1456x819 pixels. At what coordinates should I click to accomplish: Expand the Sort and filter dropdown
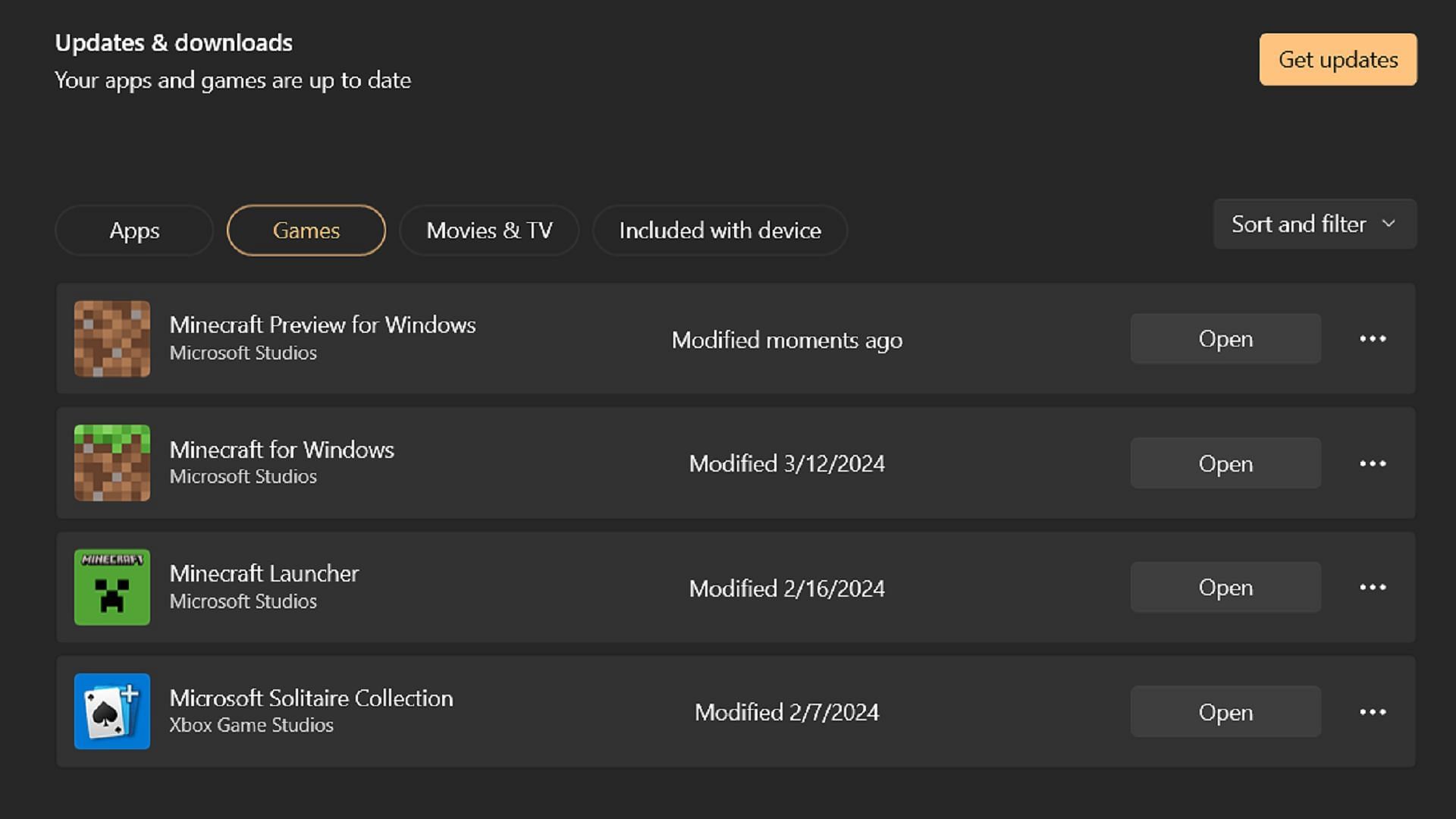tap(1314, 224)
